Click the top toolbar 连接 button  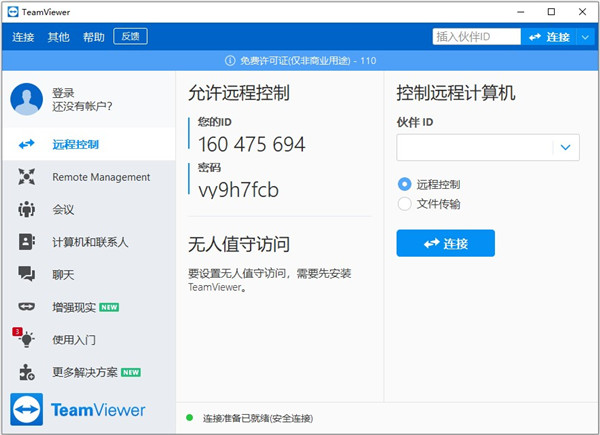tap(549, 37)
